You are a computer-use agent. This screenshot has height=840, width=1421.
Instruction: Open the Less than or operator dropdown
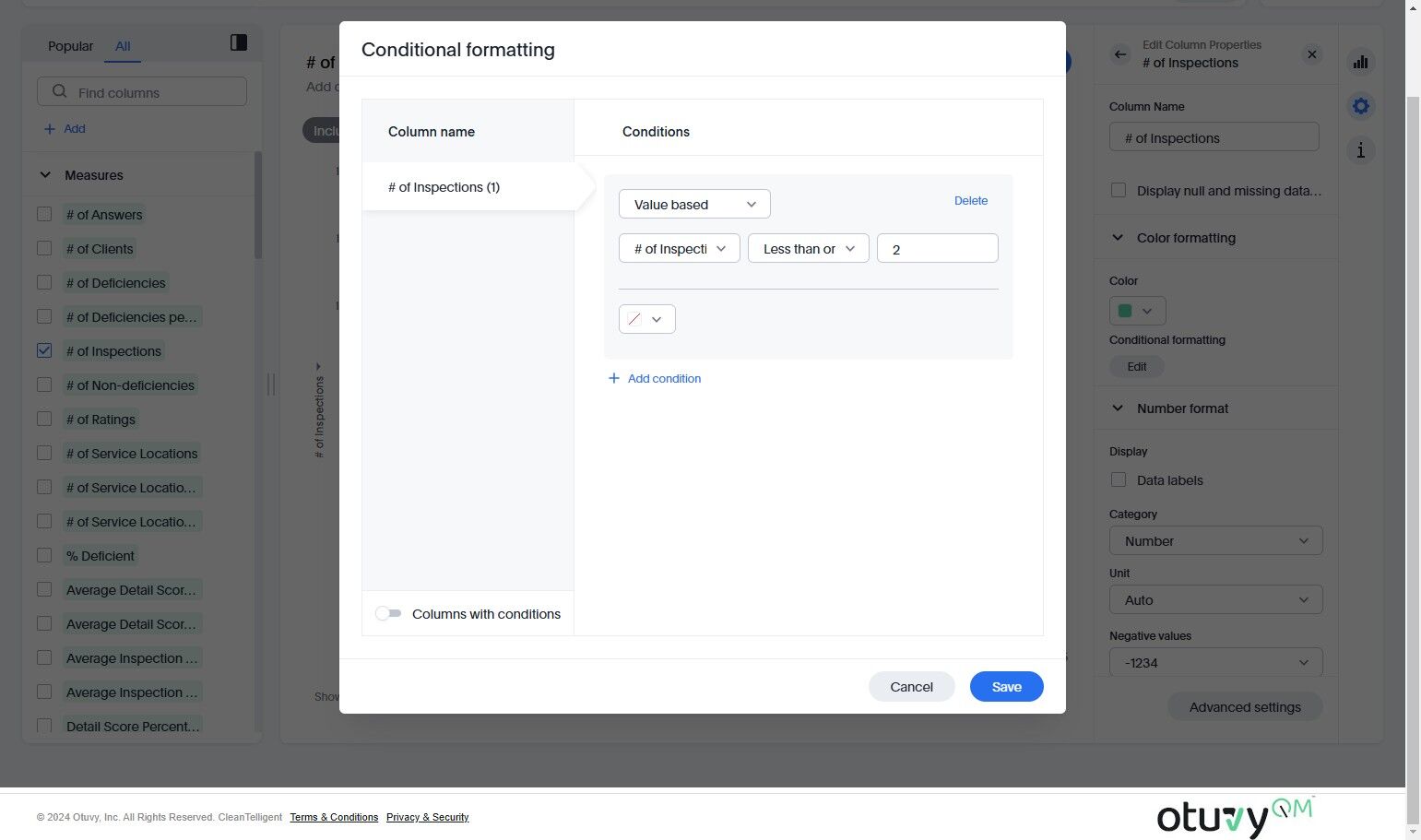[x=808, y=249]
